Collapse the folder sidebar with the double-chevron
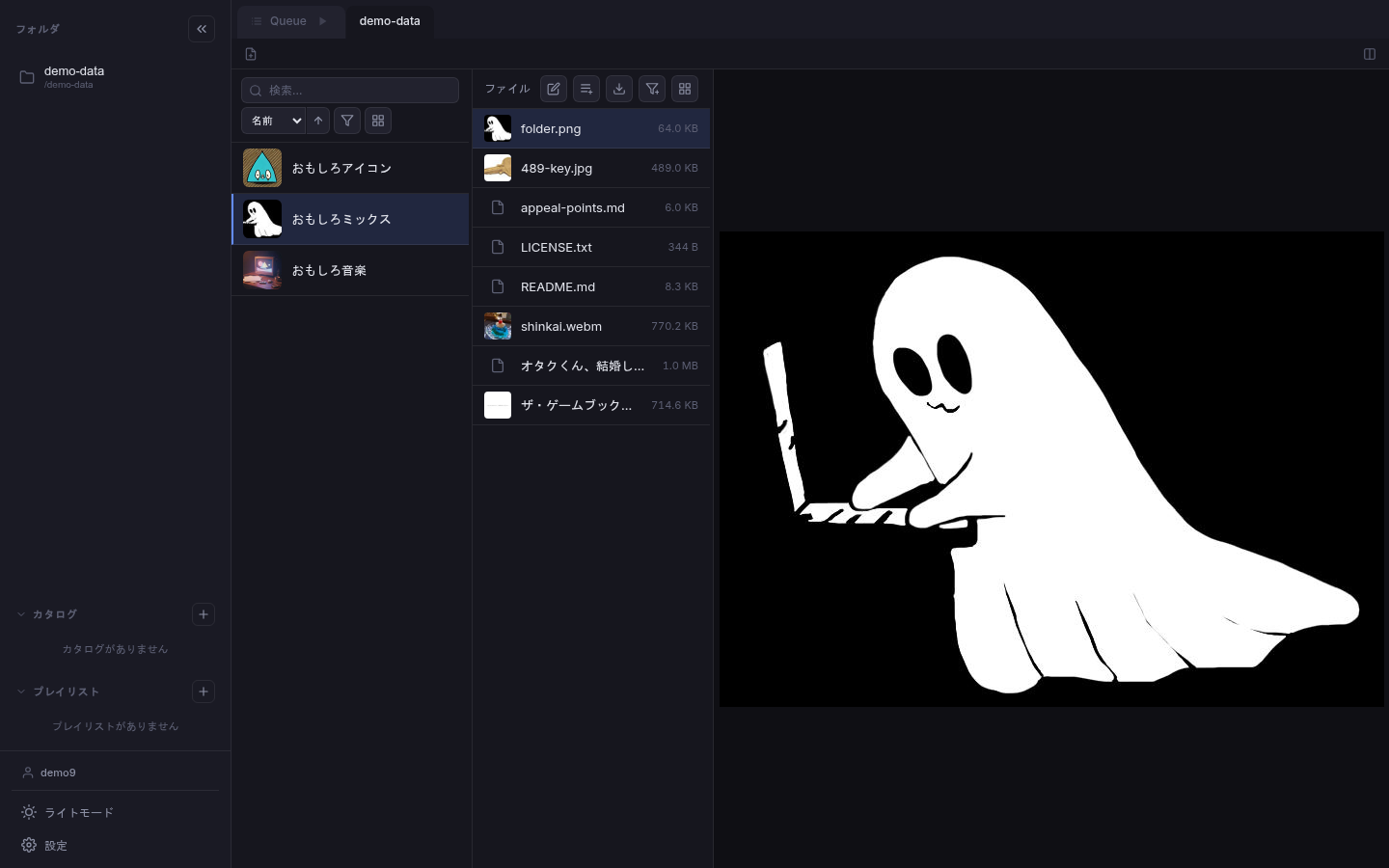The width and height of the screenshot is (1389, 868). [x=202, y=29]
